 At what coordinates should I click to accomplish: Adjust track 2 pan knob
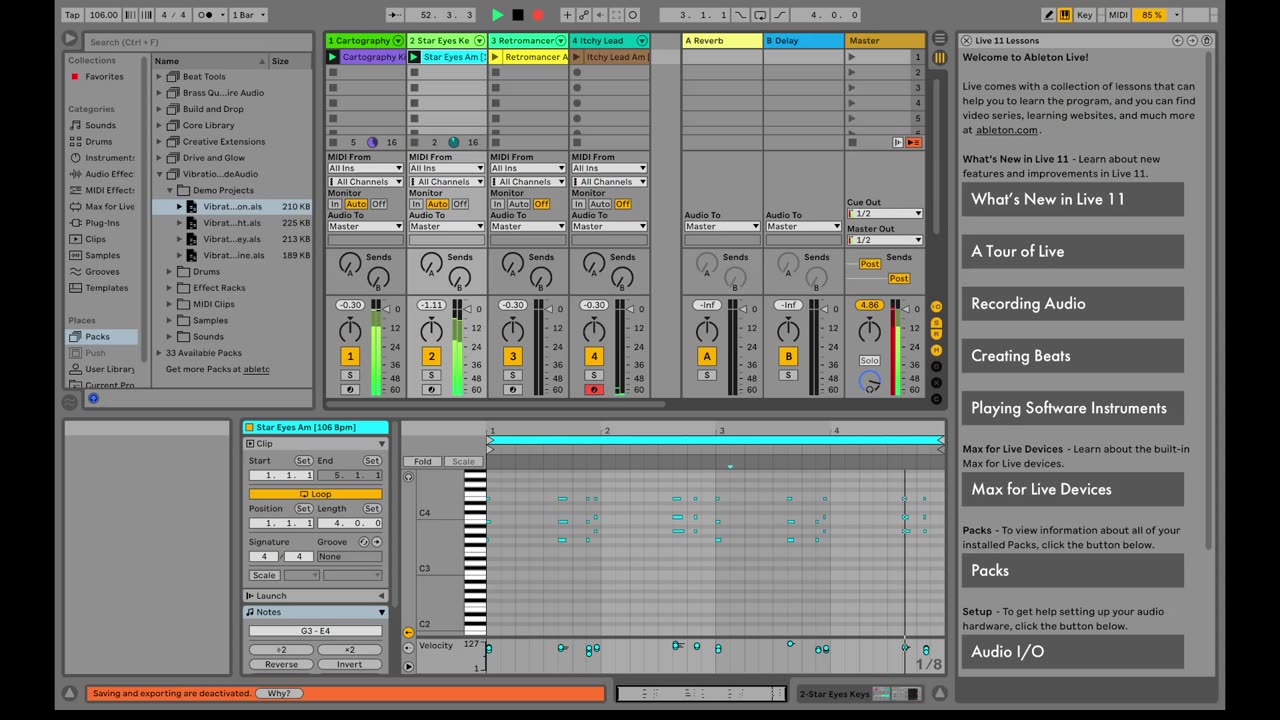click(x=432, y=330)
